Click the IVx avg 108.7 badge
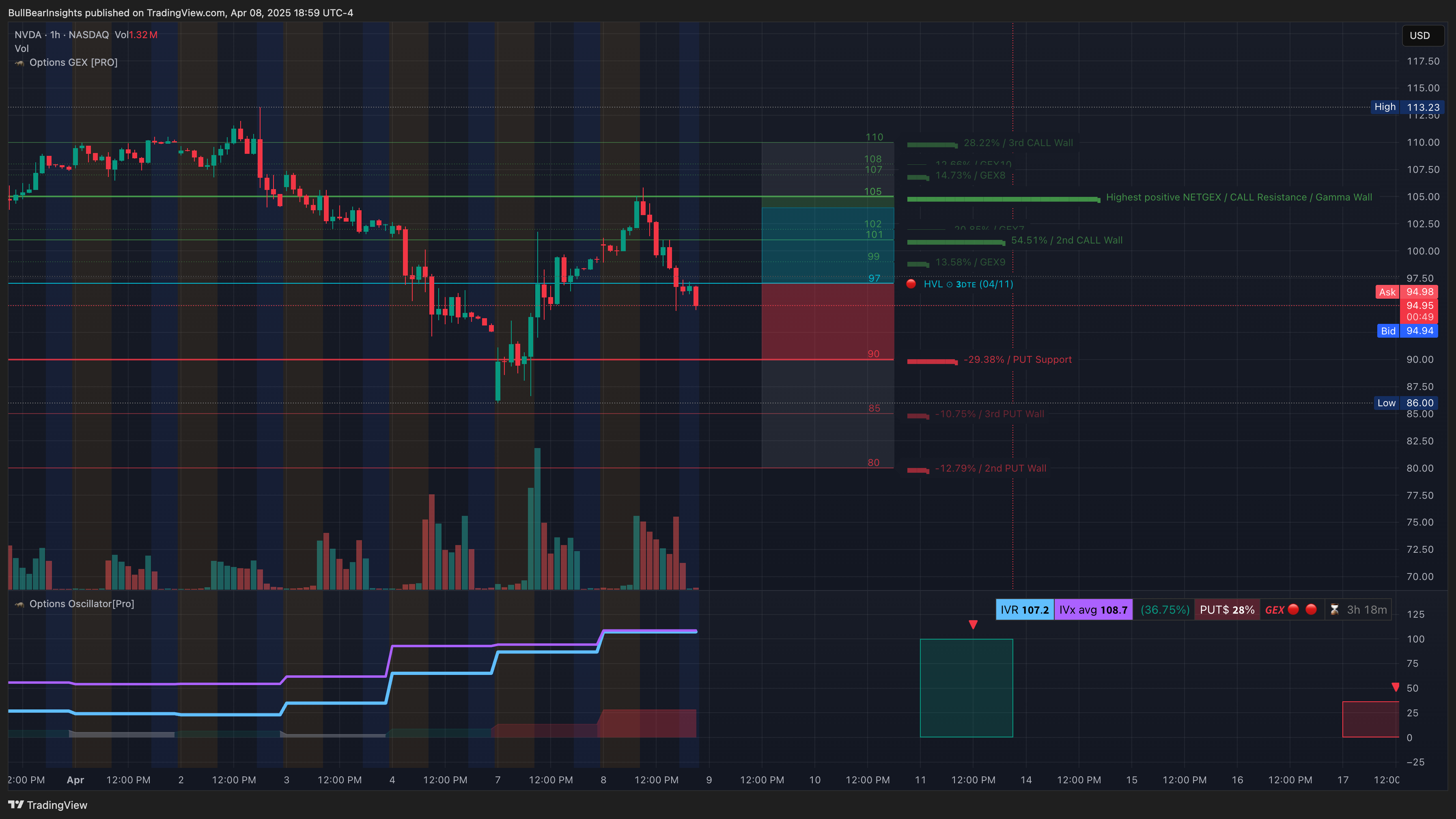 [1093, 610]
